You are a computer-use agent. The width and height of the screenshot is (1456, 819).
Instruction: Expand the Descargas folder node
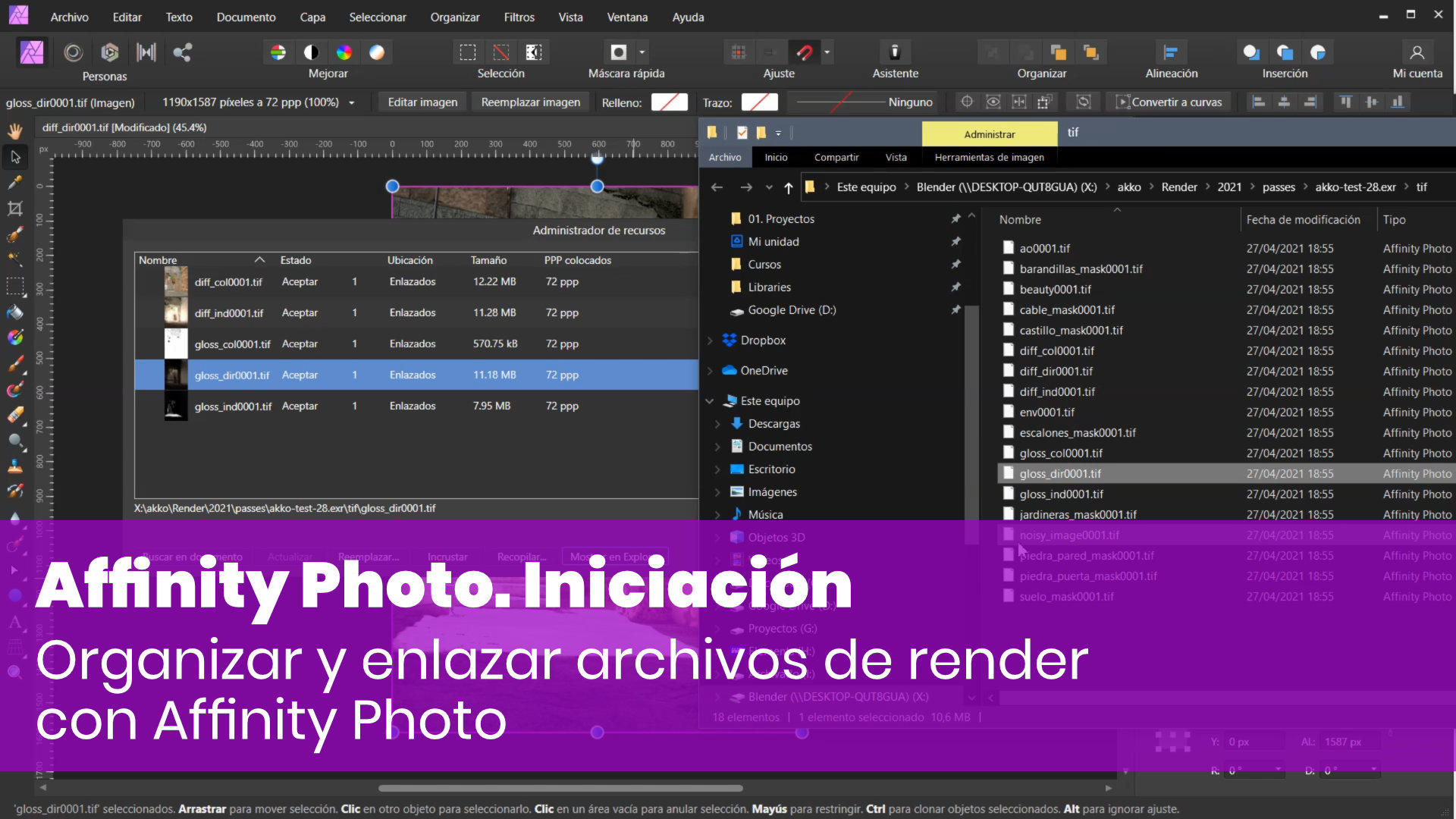click(717, 424)
